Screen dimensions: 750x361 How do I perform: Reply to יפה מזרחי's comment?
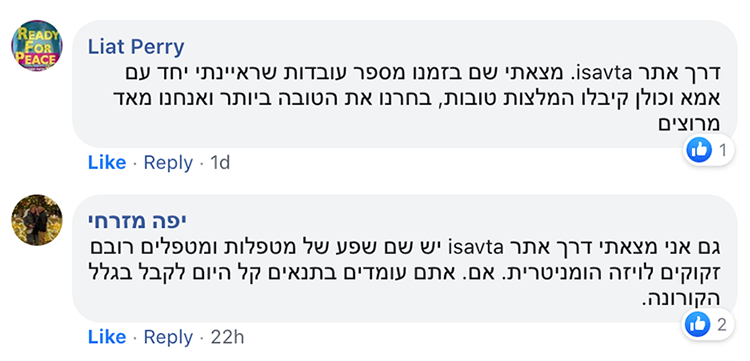pyautogui.click(x=168, y=338)
